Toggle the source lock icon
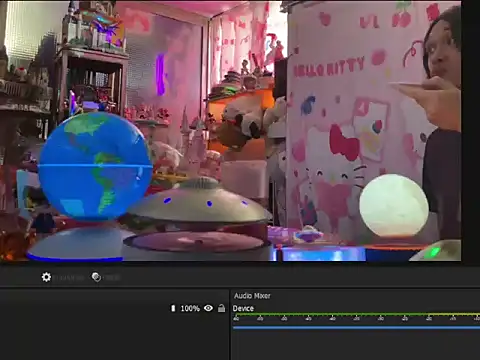480x360 pixels. click(x=221, y=308)
